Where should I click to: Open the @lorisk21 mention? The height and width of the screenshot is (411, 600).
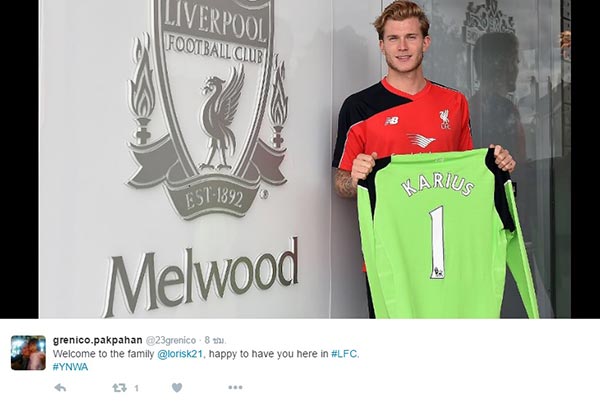point(180,354)
